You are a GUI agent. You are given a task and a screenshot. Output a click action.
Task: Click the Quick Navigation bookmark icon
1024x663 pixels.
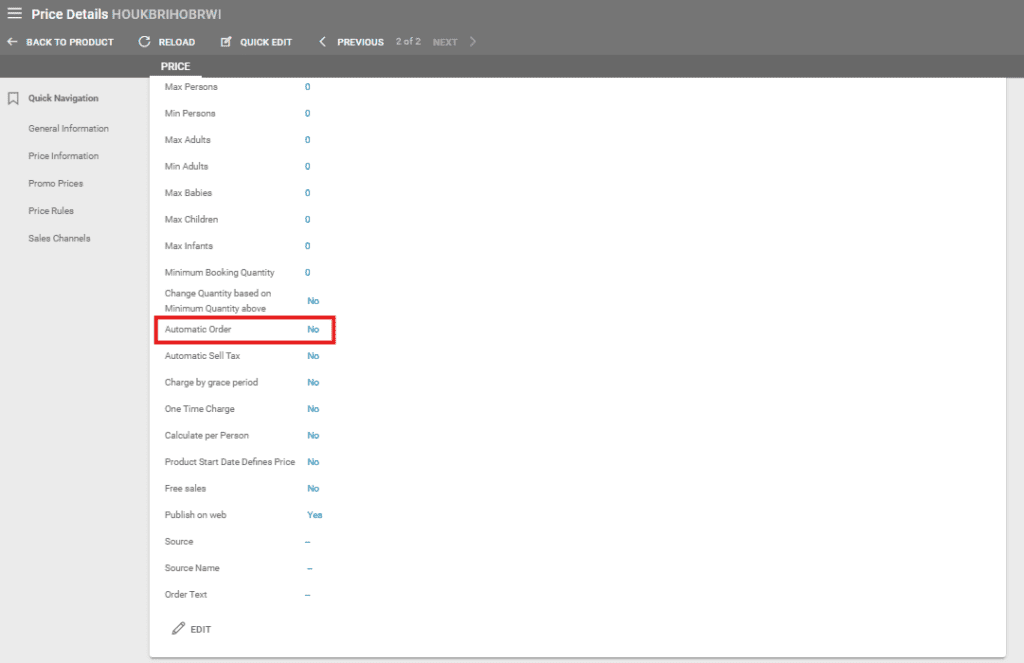[14, 99]
